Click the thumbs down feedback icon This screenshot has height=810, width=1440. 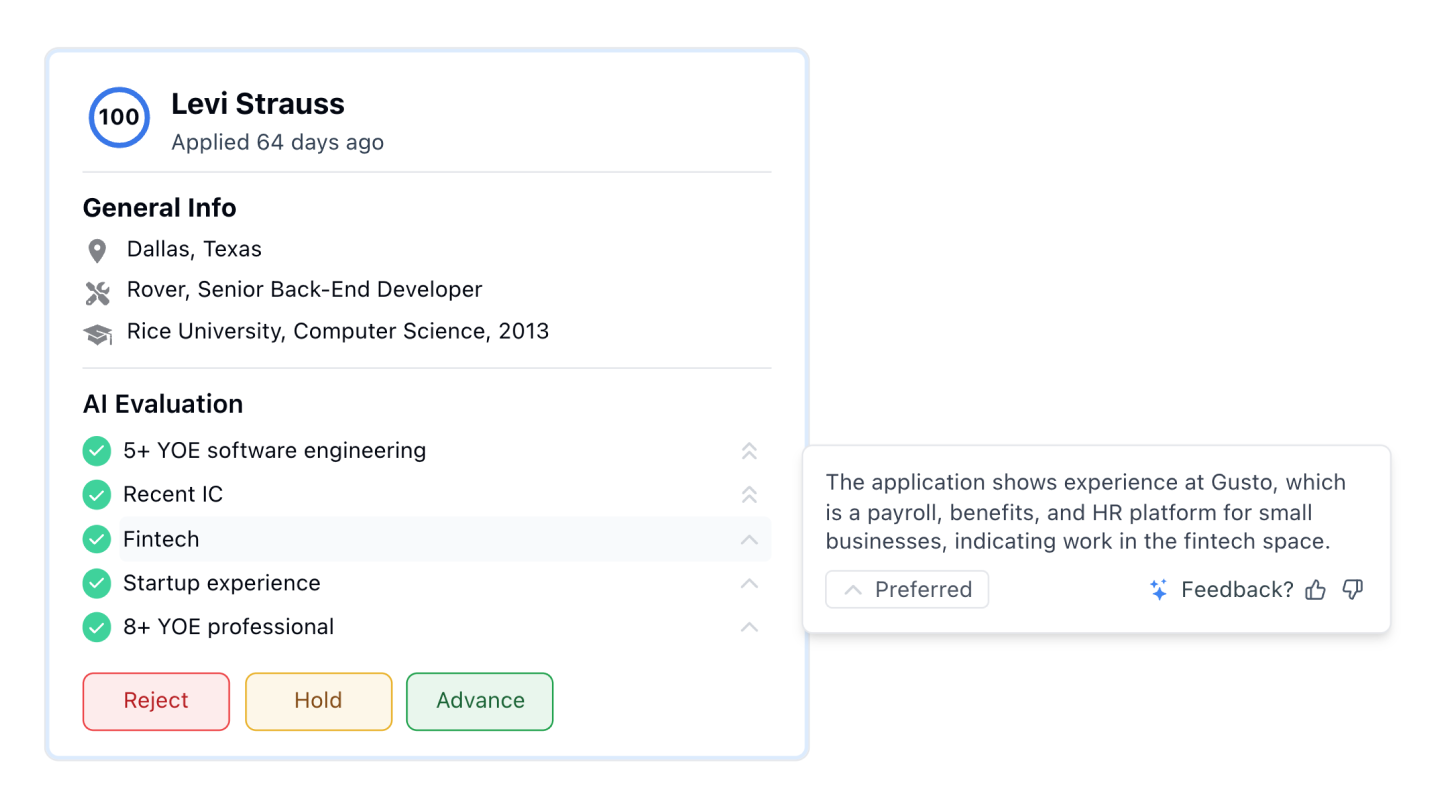(1352, 590)
